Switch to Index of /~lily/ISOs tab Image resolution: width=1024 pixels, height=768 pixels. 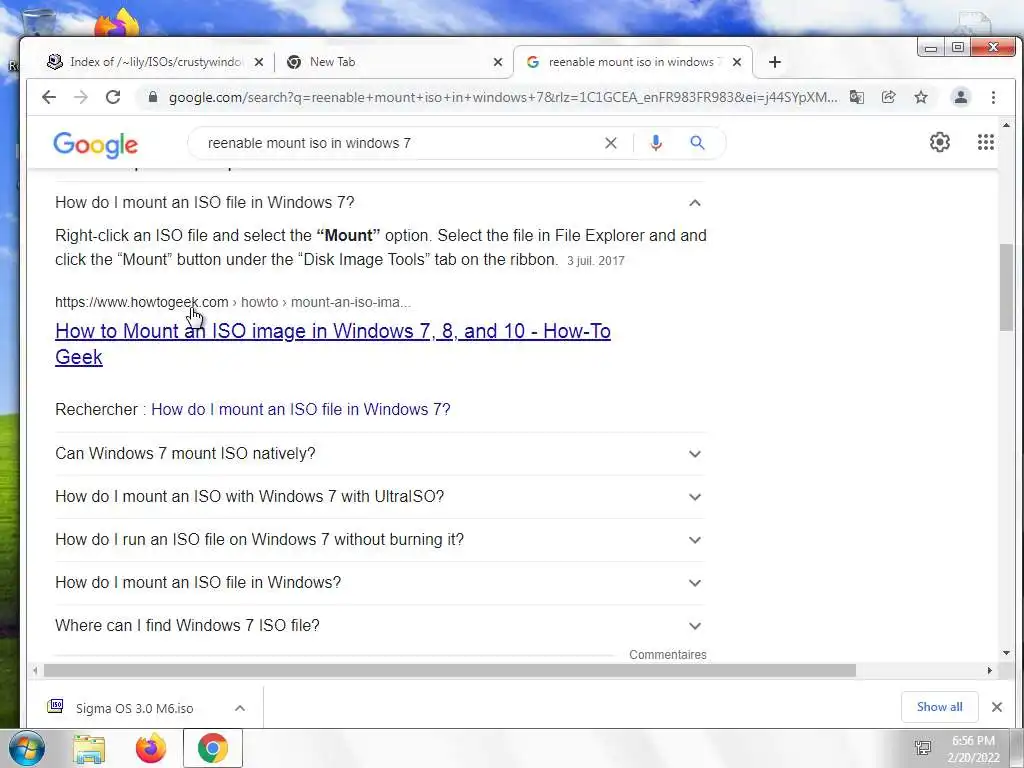tap(154, 62)
